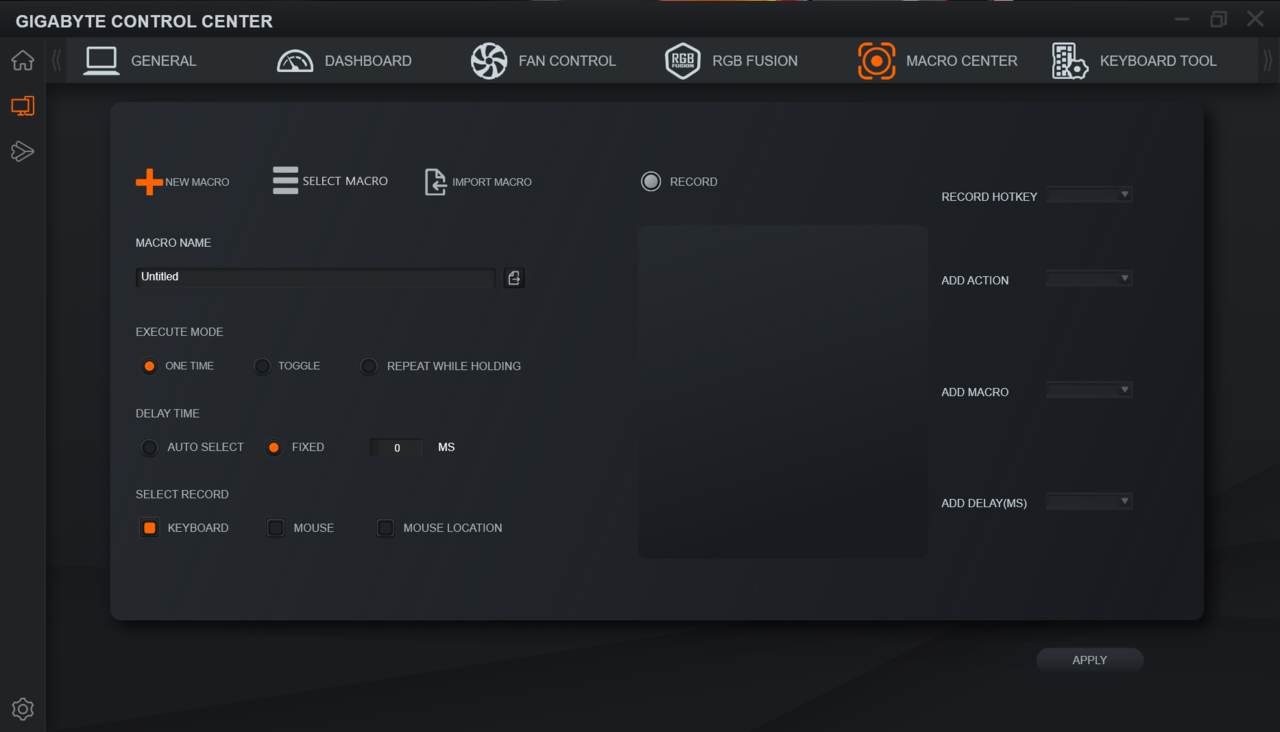Go to Home in left sidebar
This screenshot has width=1280, height=732.
pos(22,61)
